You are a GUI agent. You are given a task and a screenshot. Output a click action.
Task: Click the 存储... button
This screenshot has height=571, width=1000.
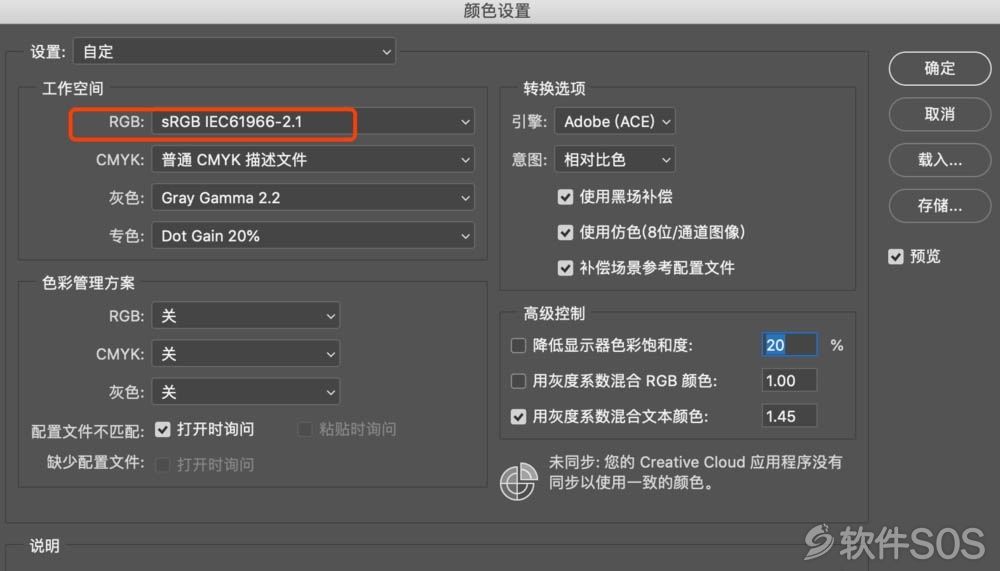click(940, 206)
